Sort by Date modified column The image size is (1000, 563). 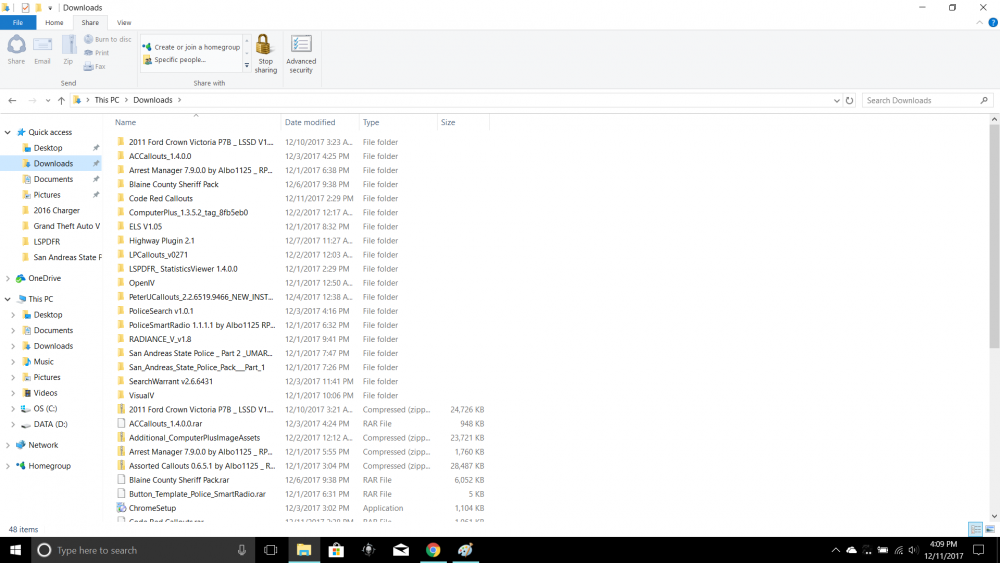320,122
